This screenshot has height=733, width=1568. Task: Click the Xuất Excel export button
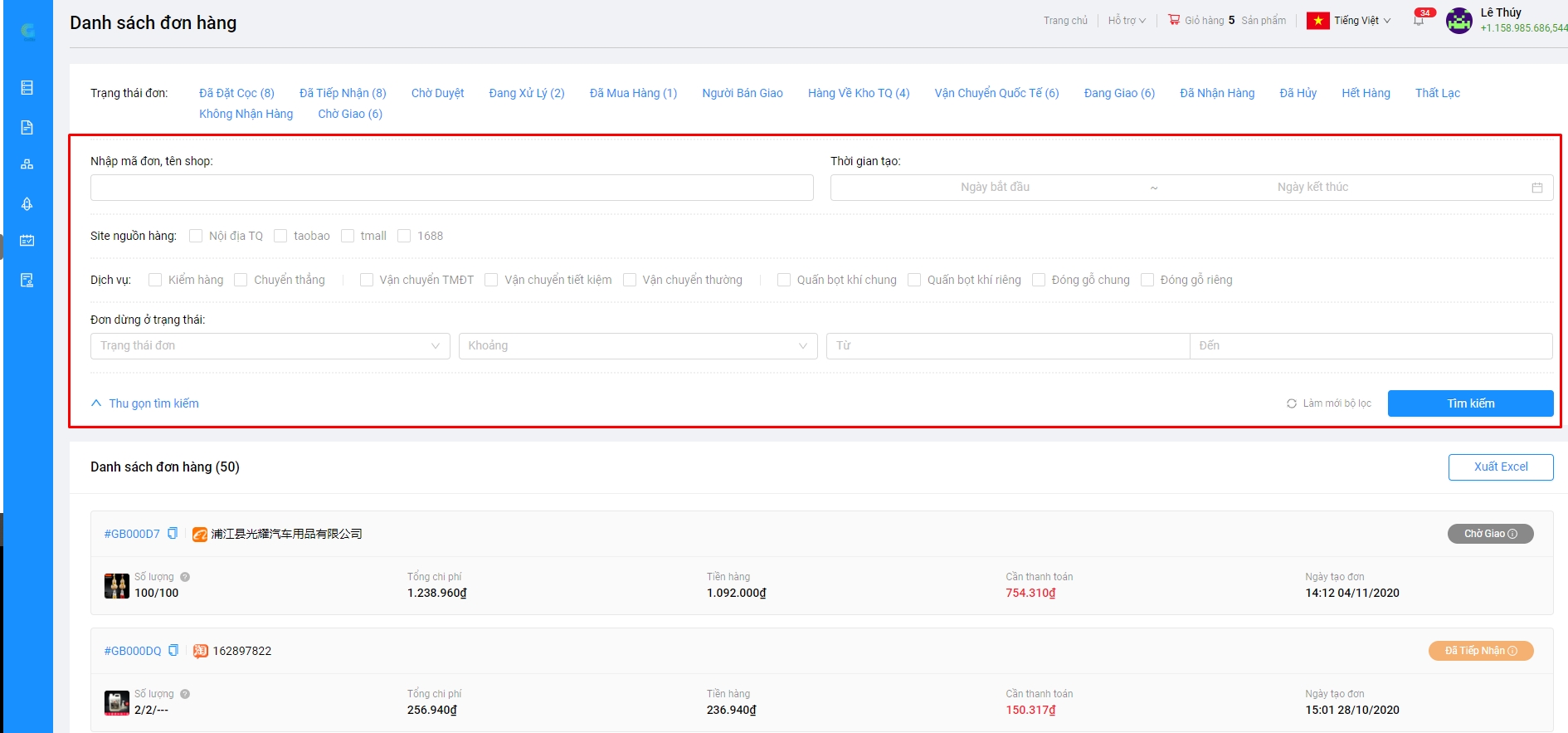[x=1500, y=467]
